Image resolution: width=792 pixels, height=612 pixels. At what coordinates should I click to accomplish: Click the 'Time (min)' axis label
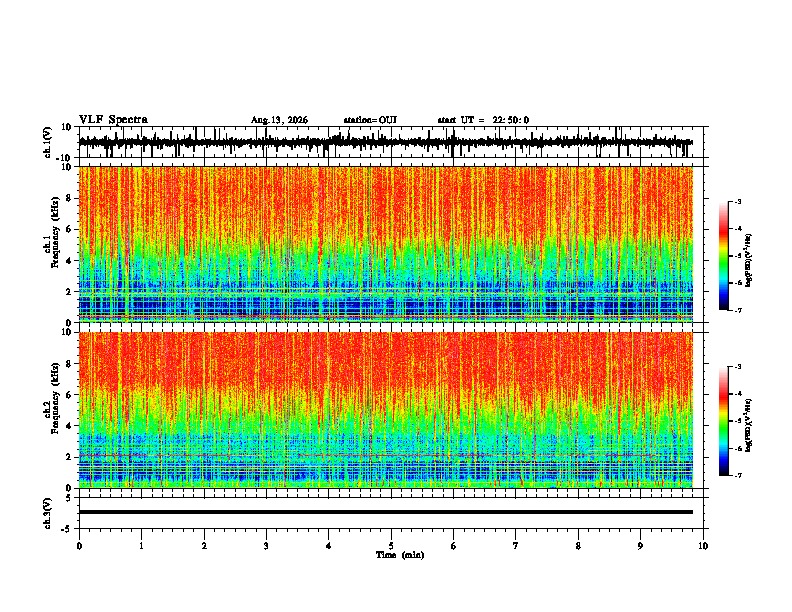tap(400, 555)
